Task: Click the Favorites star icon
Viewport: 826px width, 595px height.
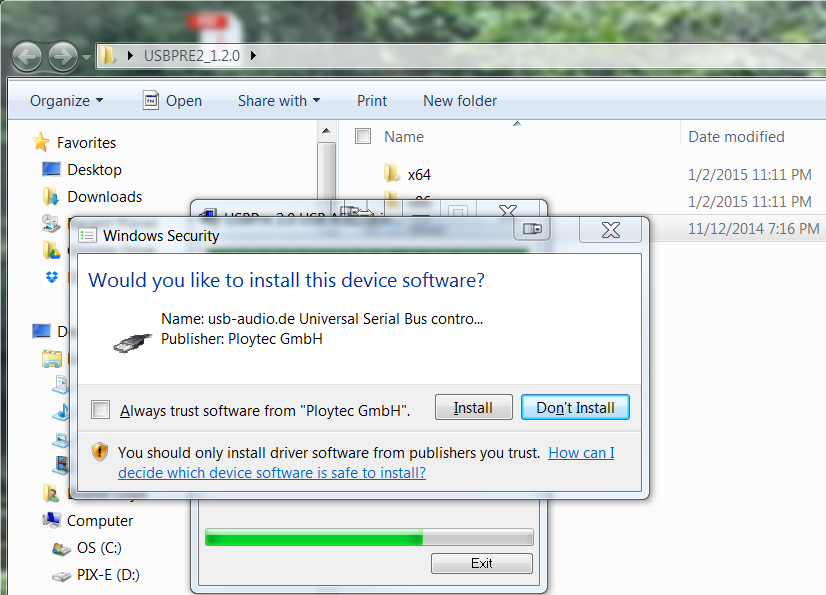Action: 41,142
